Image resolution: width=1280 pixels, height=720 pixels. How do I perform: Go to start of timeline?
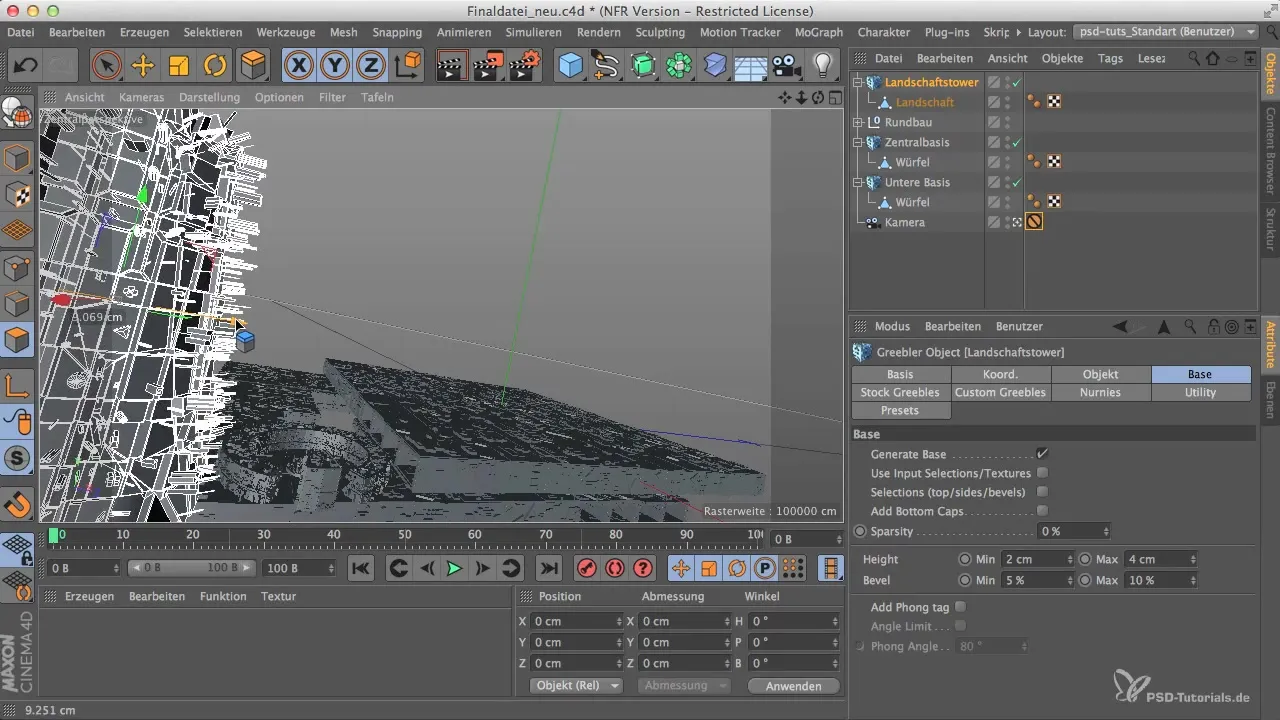coord(360,568)
